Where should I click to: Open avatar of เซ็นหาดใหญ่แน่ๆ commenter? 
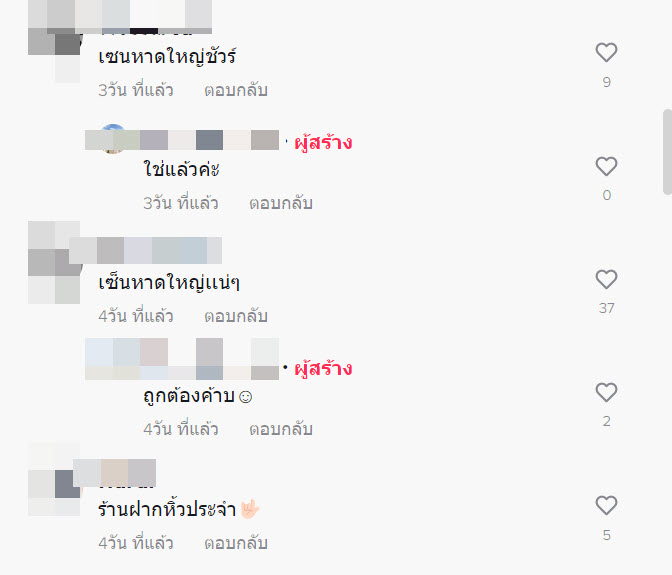[54, 262]
